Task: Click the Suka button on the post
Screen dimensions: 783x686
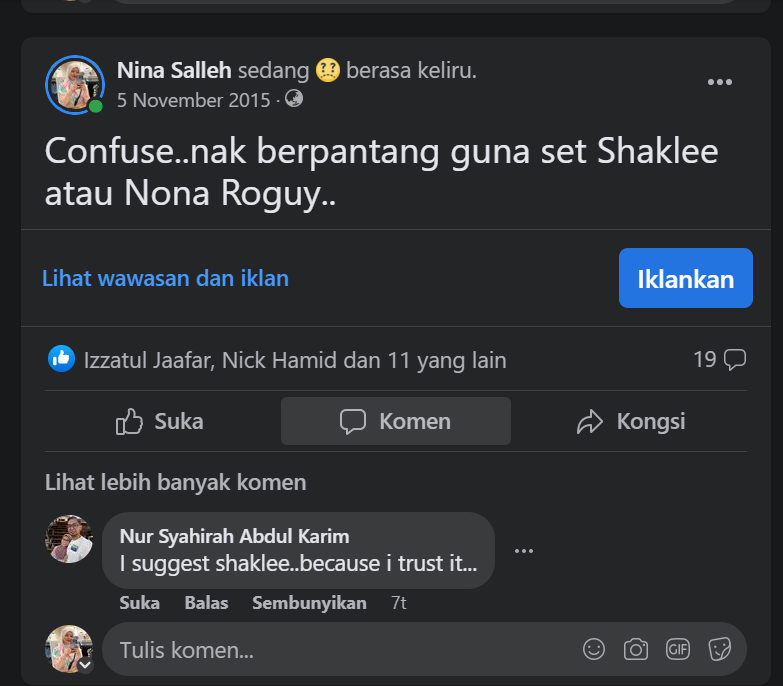Action: 160,421
